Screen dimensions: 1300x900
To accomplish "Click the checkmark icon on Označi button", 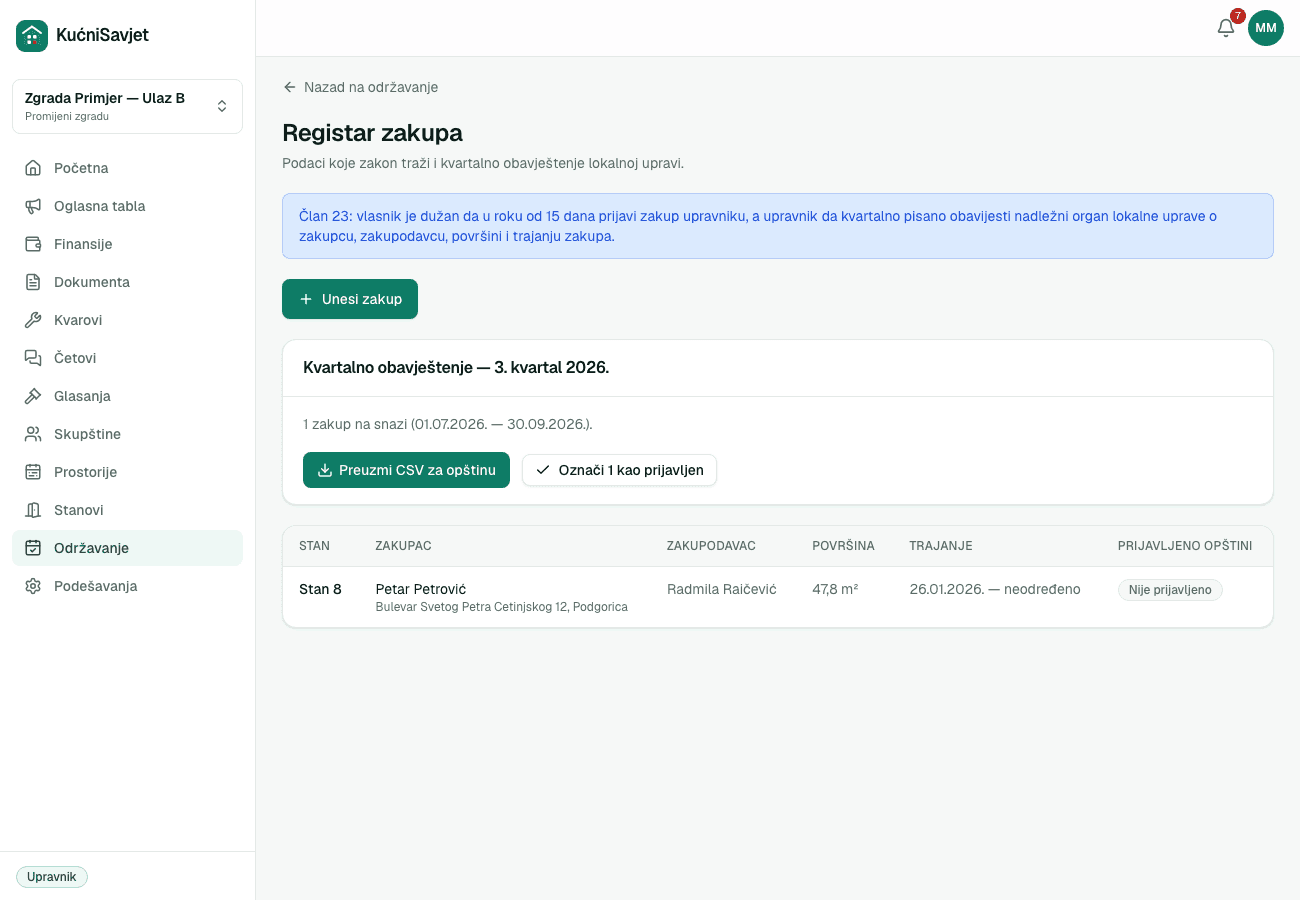I will [543, 470].
